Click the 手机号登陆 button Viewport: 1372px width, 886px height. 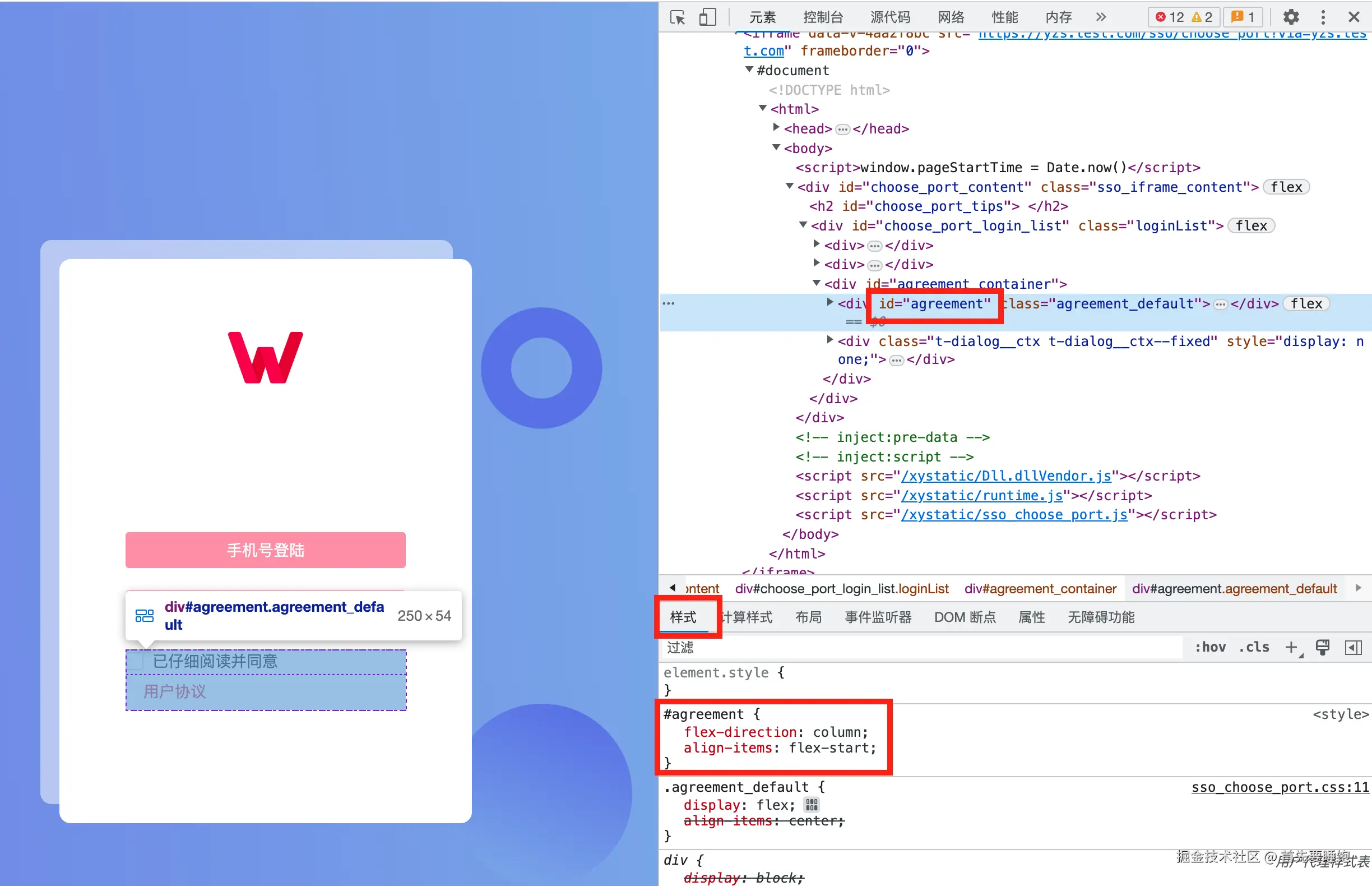tap(265, 550)
